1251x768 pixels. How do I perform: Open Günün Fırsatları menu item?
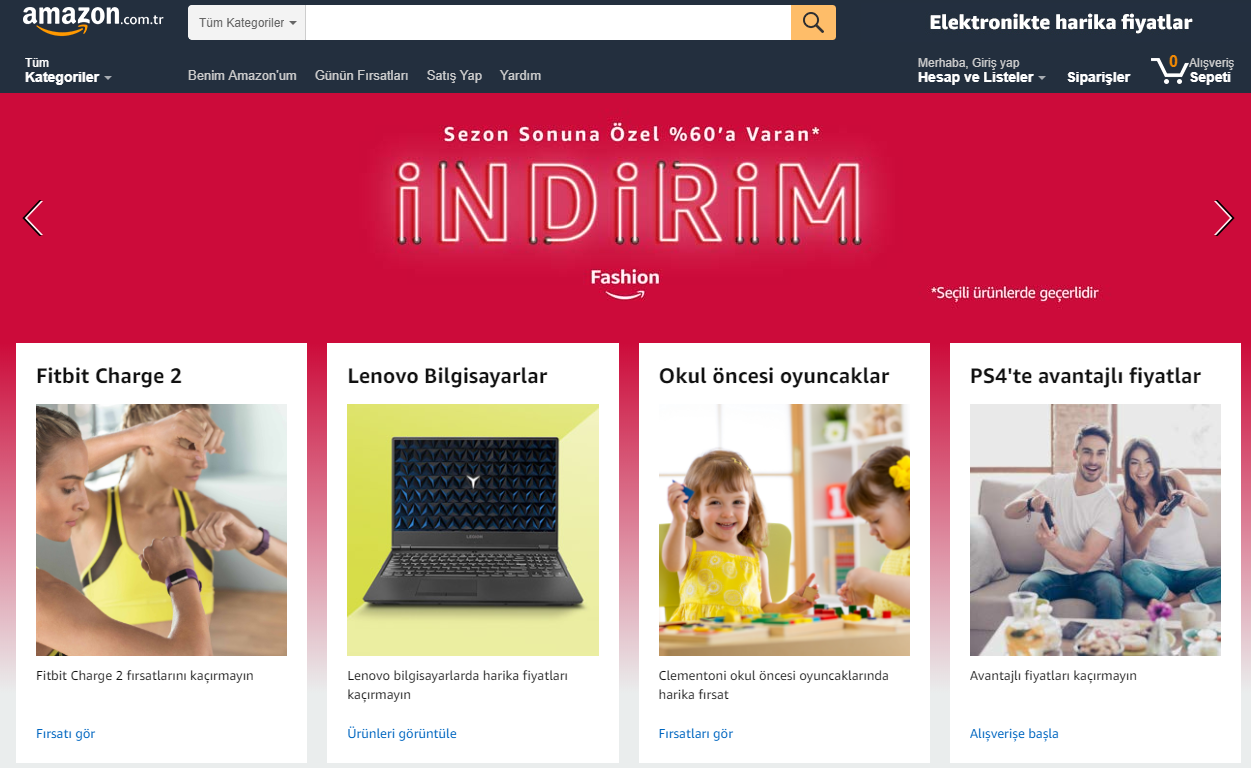click(x=361, y=76)
